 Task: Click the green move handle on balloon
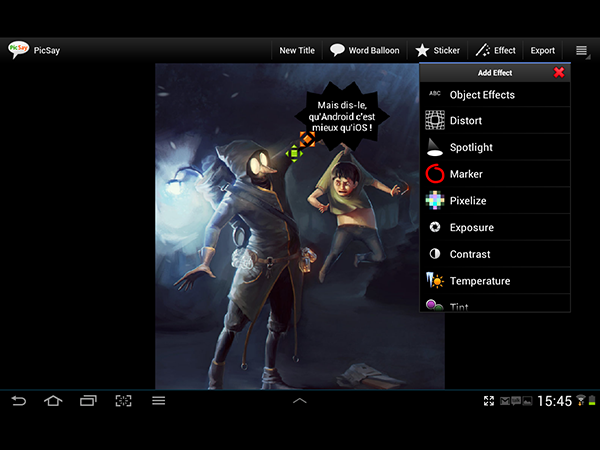pyautogui.click(x=294, y=153)
